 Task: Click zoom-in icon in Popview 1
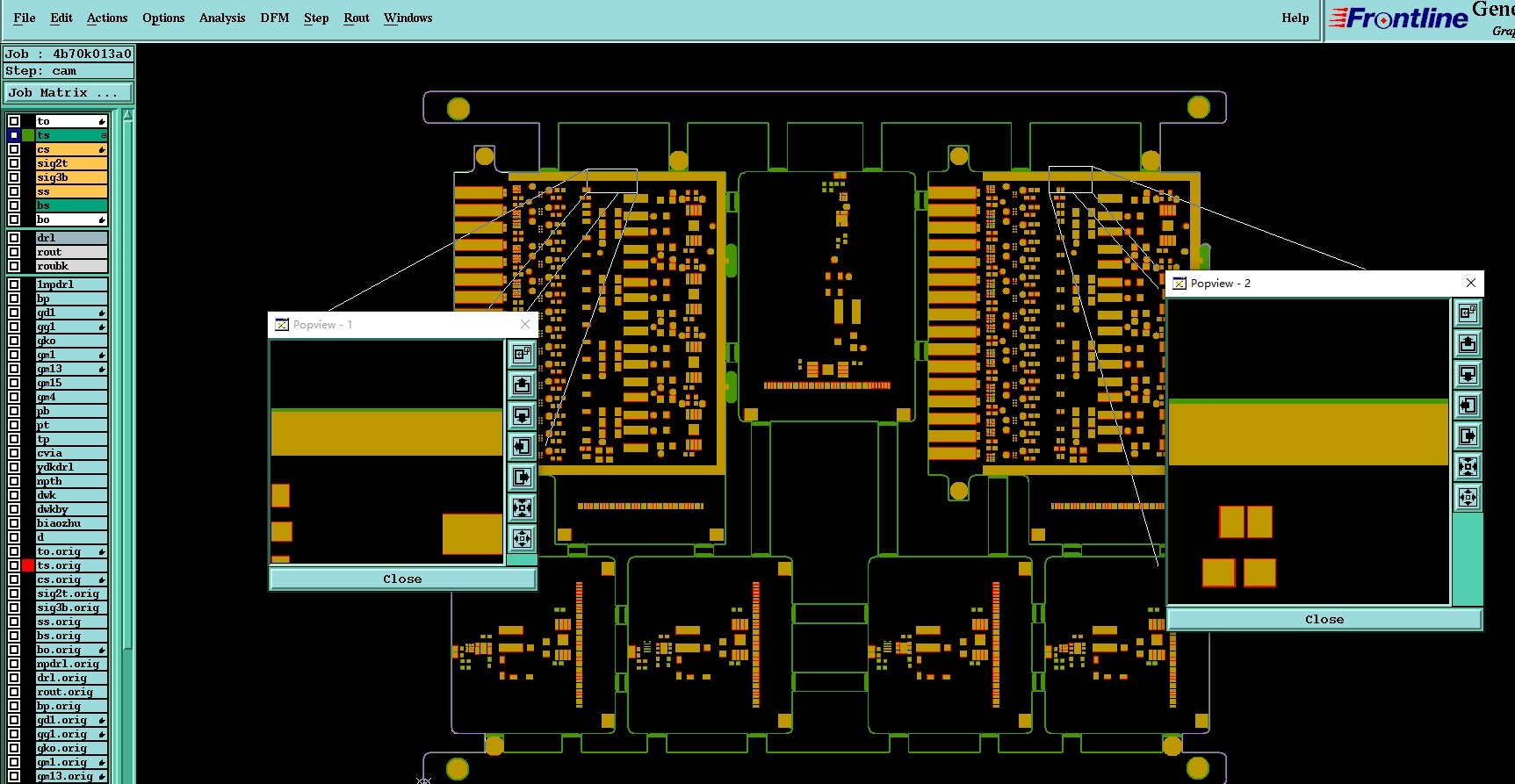(x=522, y=507)
